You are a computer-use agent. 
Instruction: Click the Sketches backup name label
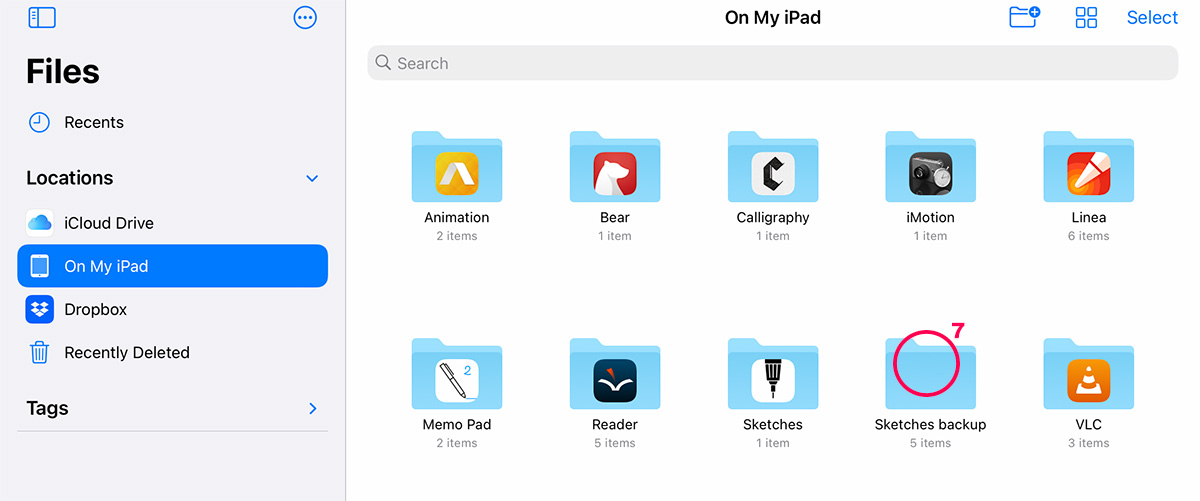(x=931, y=424)
